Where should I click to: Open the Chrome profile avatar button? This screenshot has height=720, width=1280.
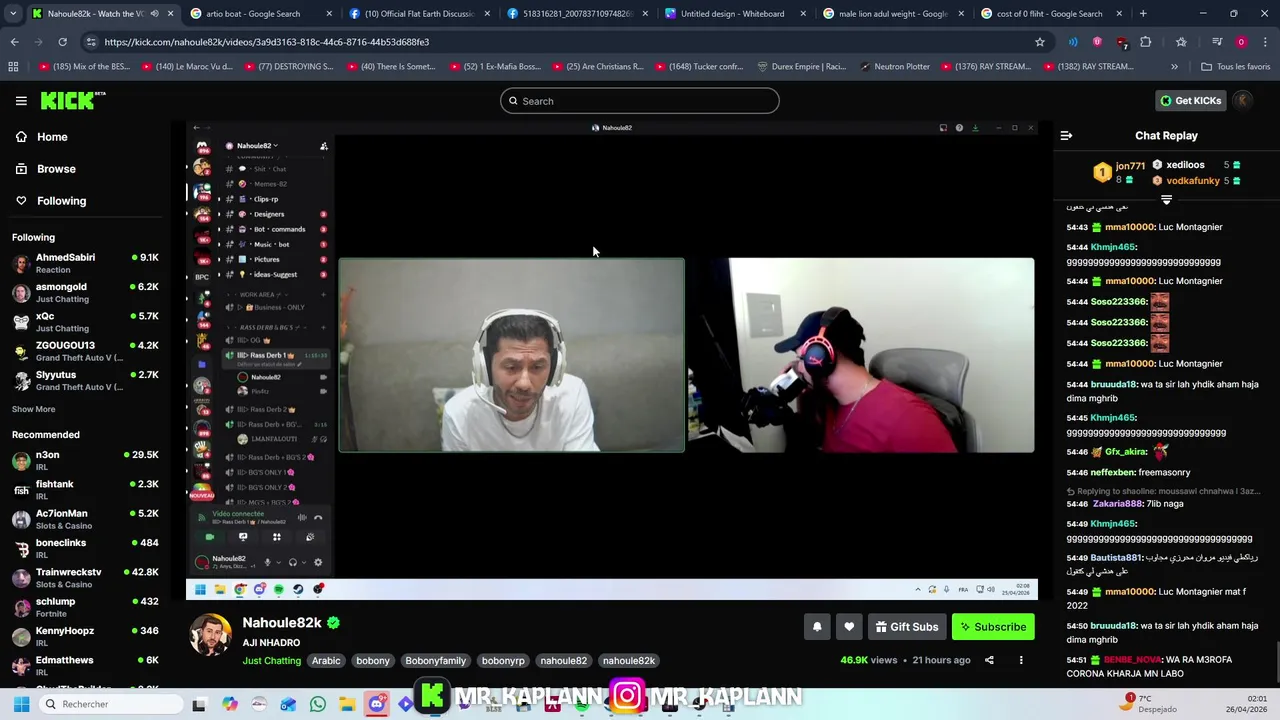(x=1241, y=42)
